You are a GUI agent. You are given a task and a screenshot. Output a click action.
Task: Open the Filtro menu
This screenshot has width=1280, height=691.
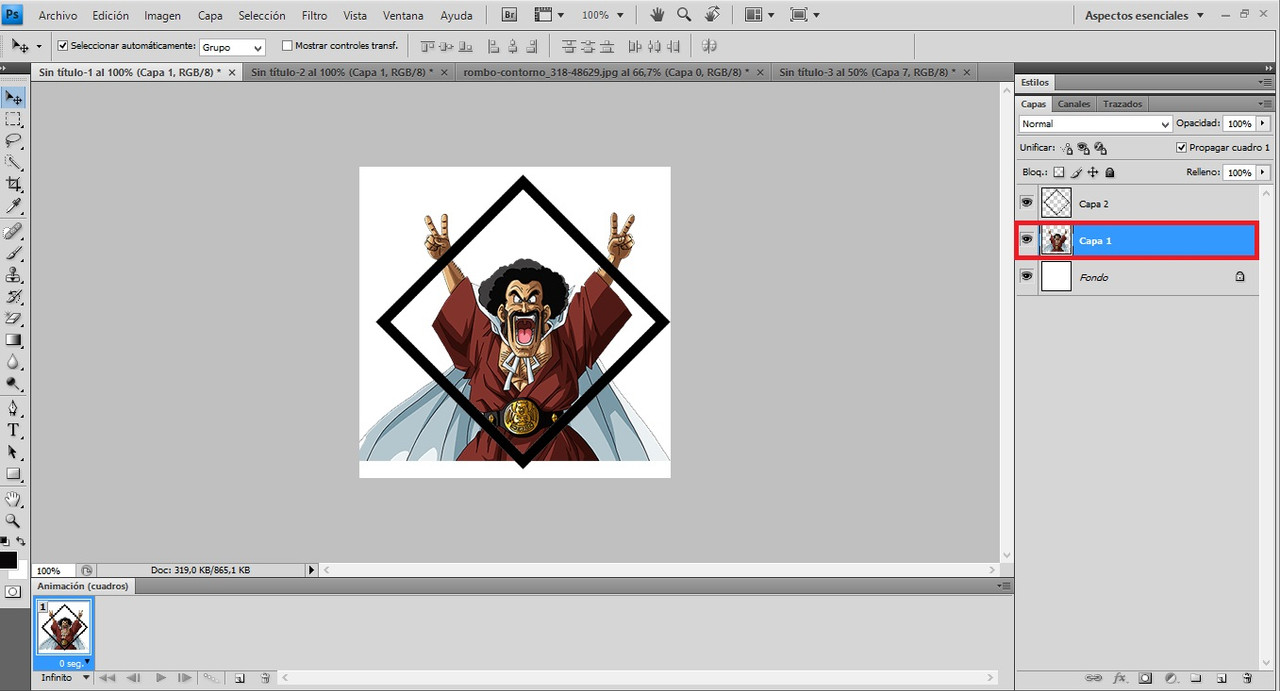[x=314, y=15]
